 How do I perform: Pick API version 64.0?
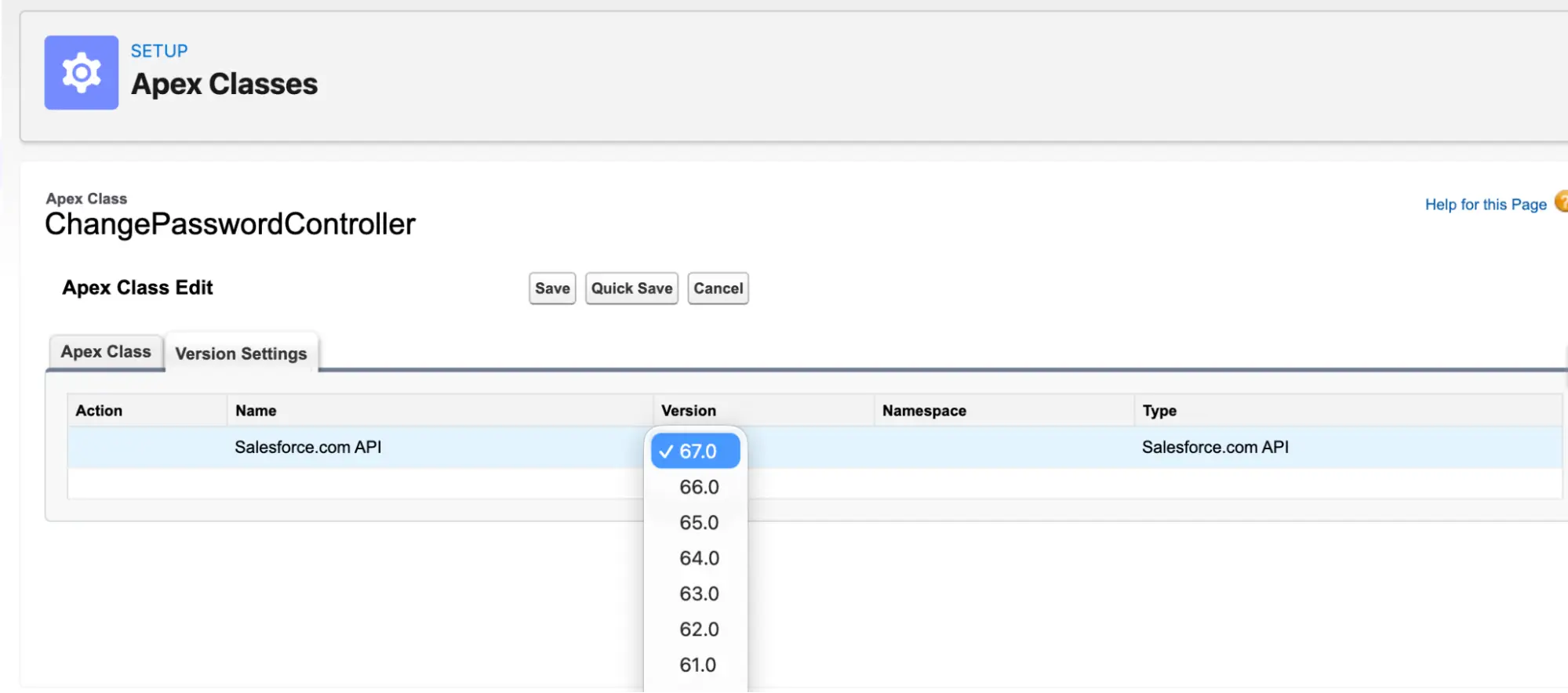point(699,558)
